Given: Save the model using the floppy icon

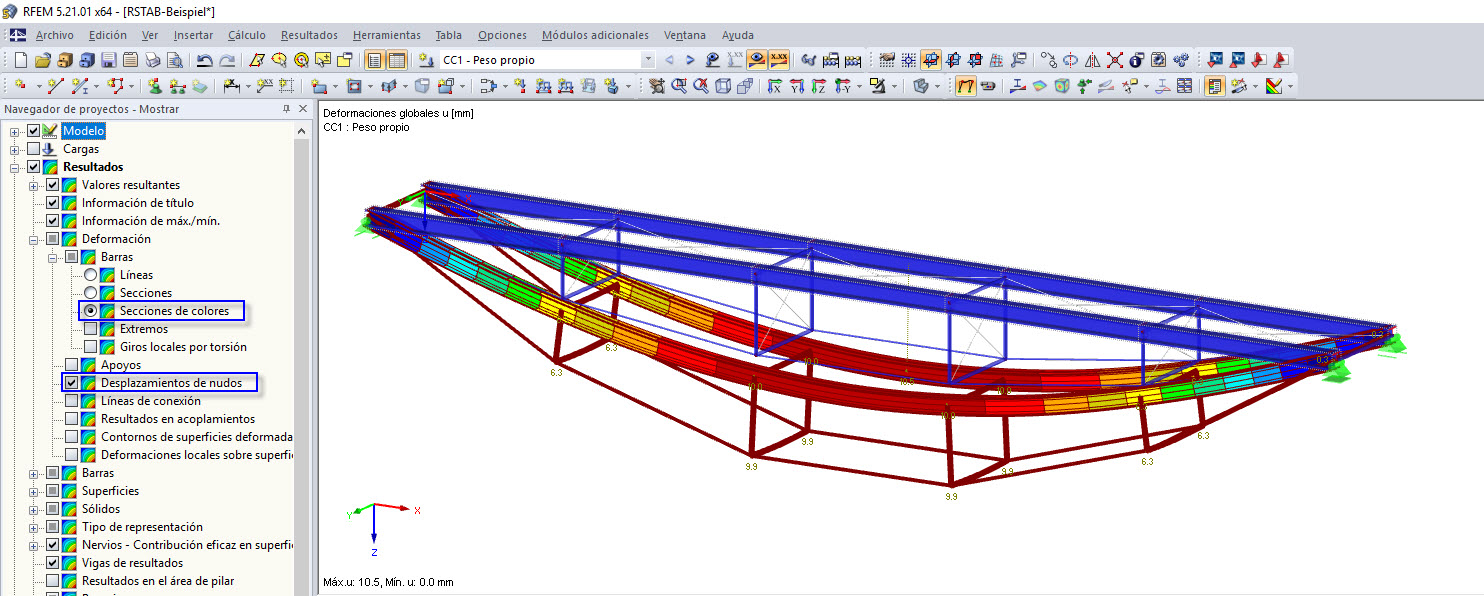Looking at the screenshot, I should [108, 60].
